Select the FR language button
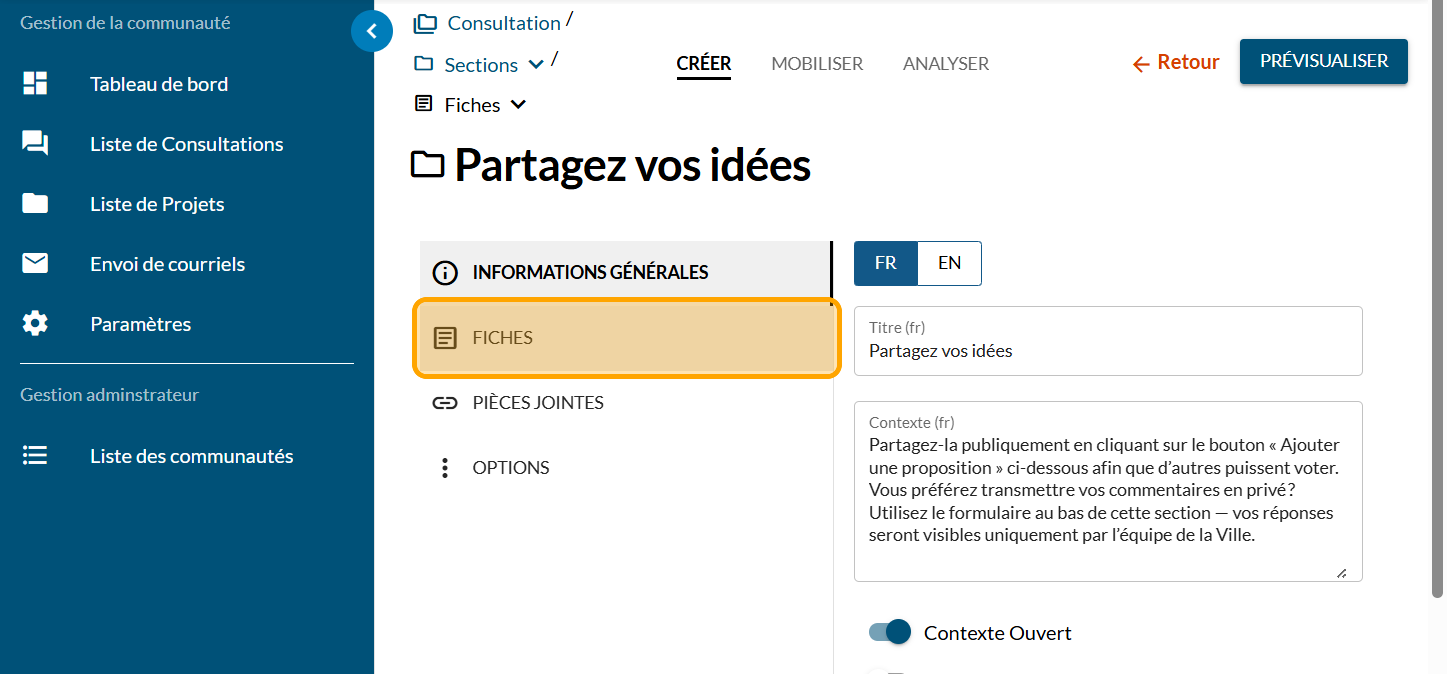1447x674 pixels. (885, 263)
